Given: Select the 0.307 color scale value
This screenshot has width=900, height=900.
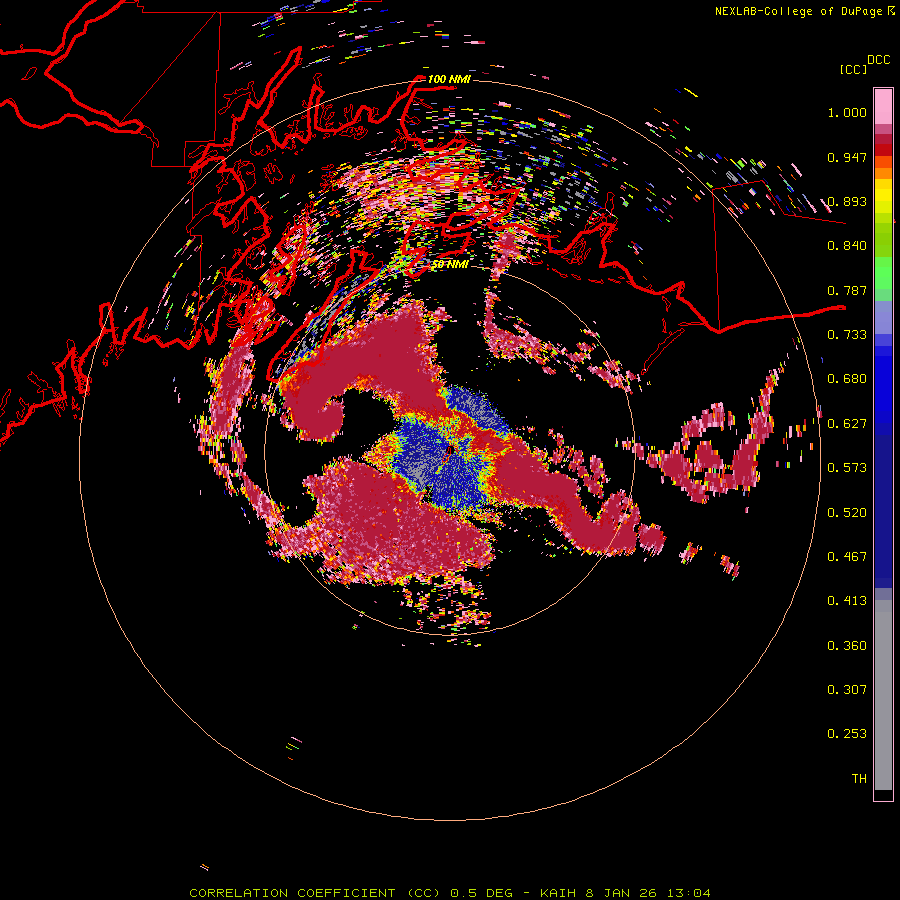Looking at the screenshot, I should 847,690.
